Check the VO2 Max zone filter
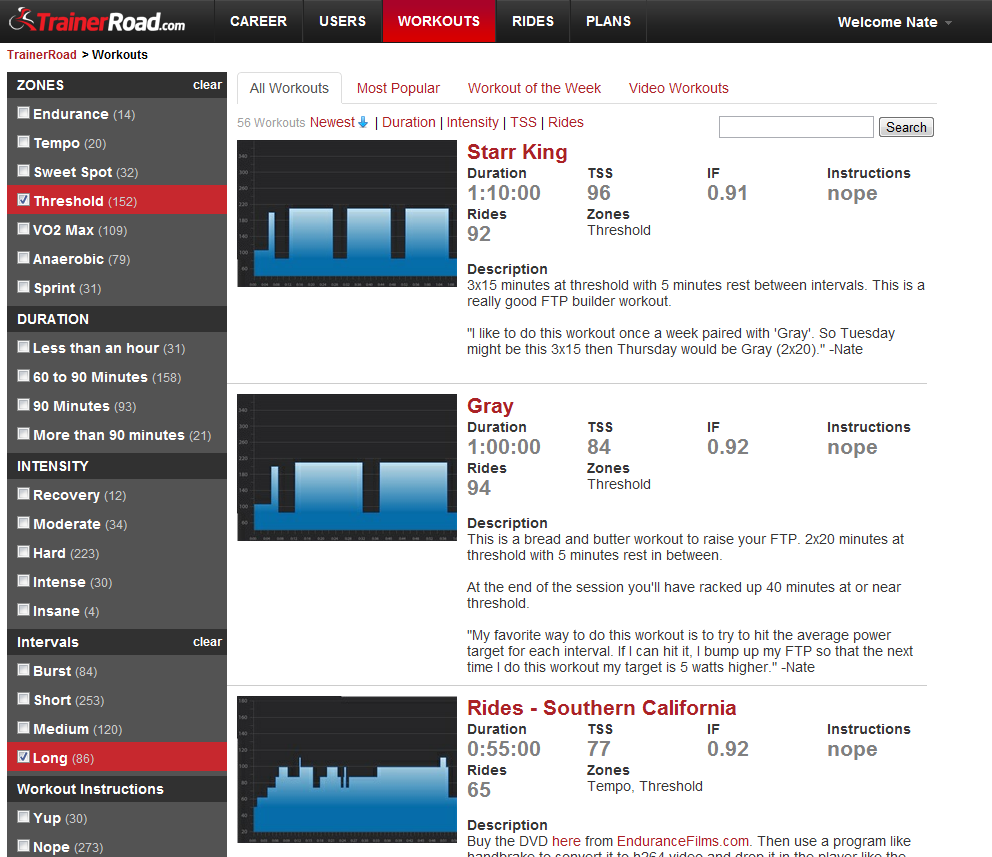 (x=23, y=229)
